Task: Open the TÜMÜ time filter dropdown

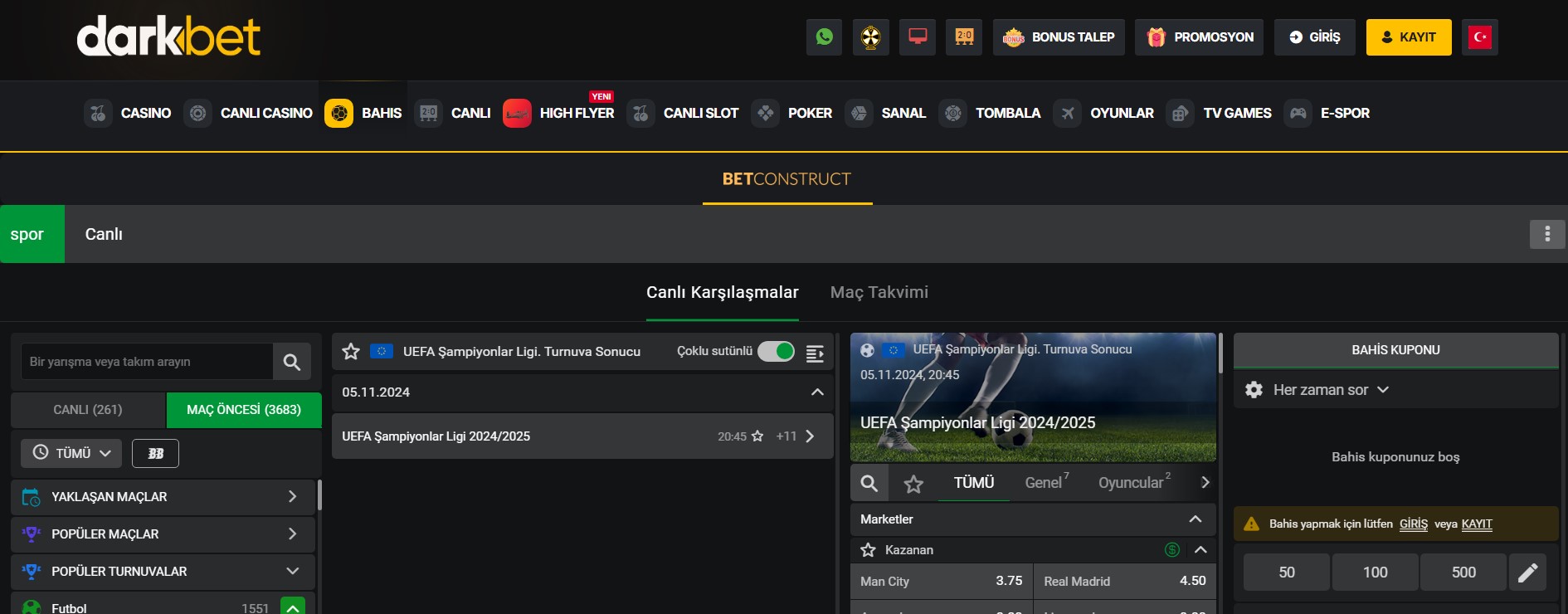Action: 71,453
